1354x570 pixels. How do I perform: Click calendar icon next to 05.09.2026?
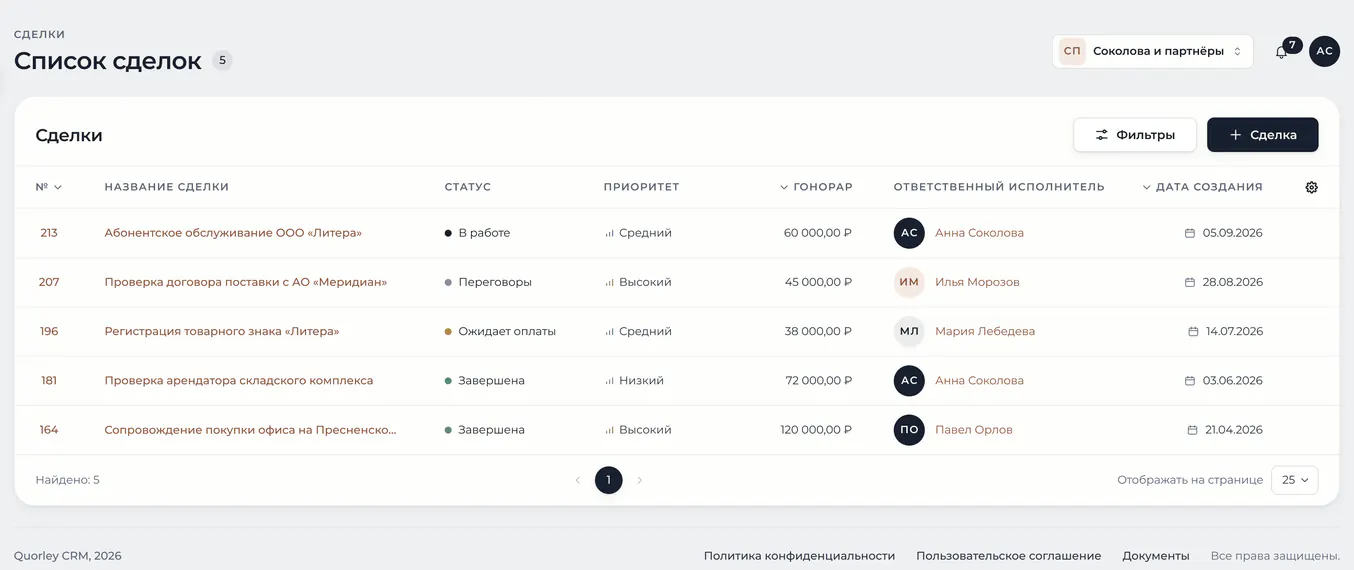point(1190,233)
